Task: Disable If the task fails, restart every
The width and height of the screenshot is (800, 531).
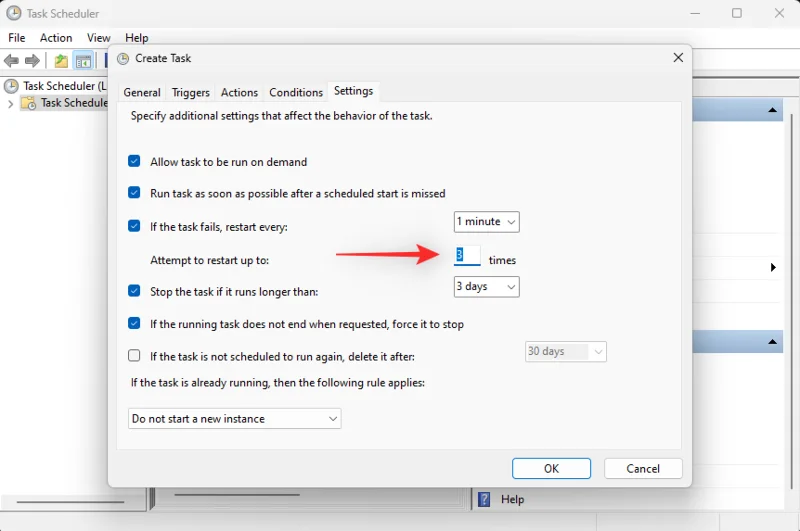Action: coord(134,226)
